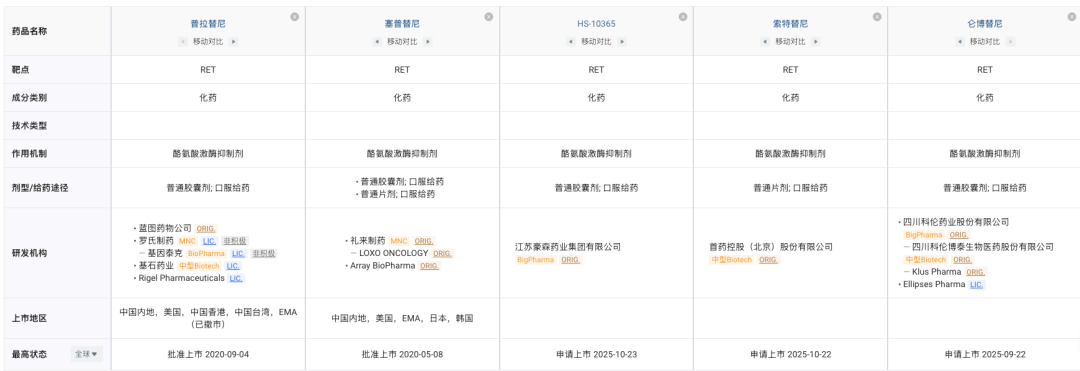This screenshot has height=371, width=1080.
Task: Click the right move arrow under 仑博替尼
Action: tap(1010, 41)
